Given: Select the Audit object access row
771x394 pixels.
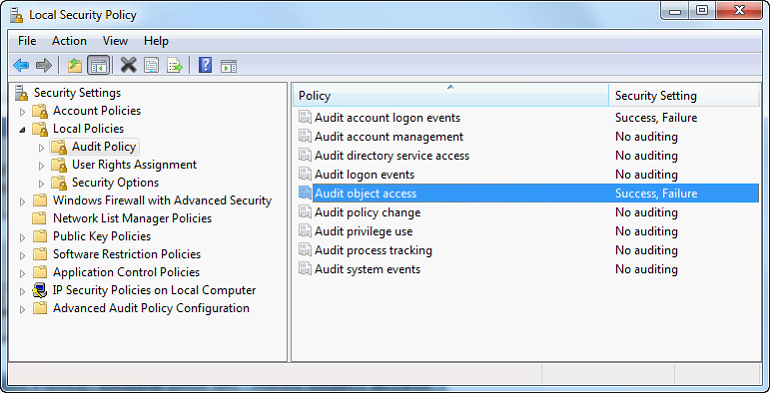Looking at the screenshot, I should (x=528, y=193).
